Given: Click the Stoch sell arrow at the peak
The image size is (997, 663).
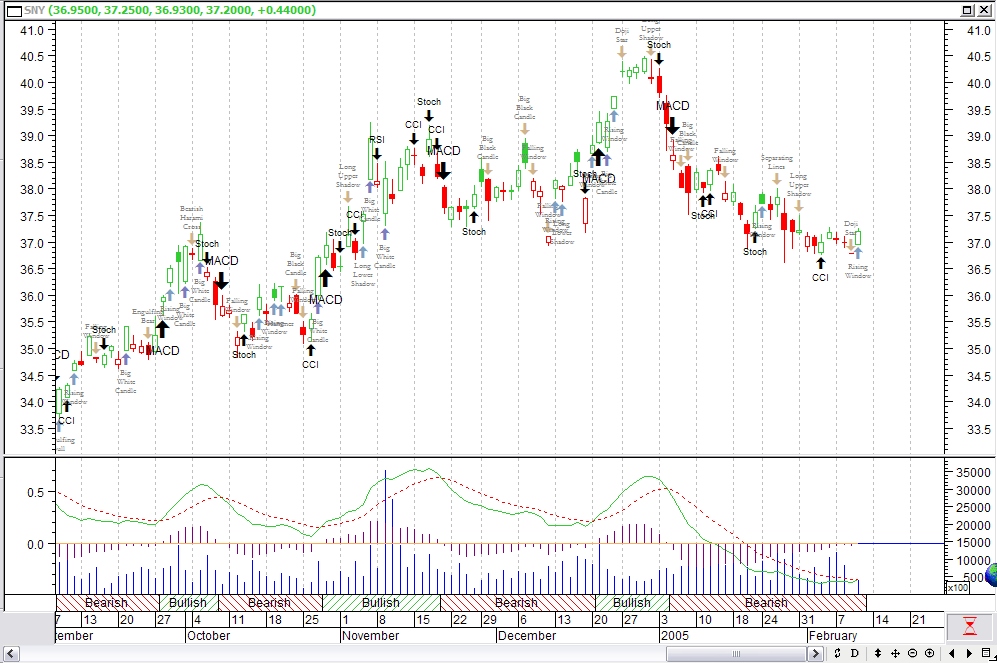Looking at the screenshot, I should tap(659, 58).
